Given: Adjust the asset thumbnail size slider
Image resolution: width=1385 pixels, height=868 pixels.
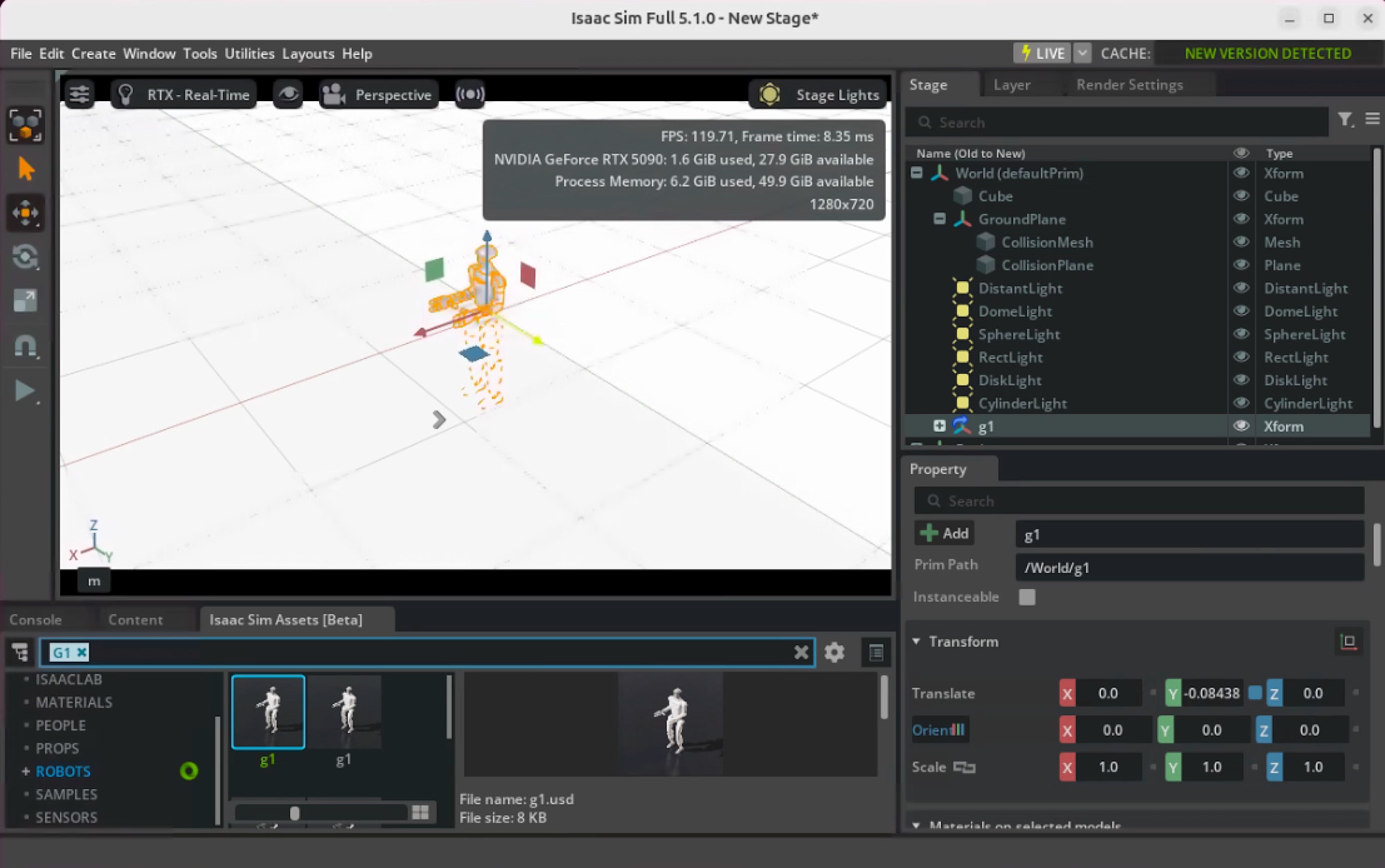Looking at the screenshot, I should click(295, 813).
